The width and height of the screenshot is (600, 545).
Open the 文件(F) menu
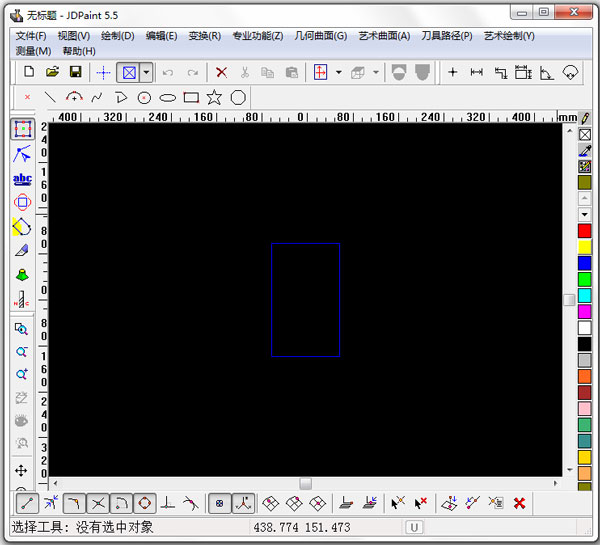click(x=31, y=36)
